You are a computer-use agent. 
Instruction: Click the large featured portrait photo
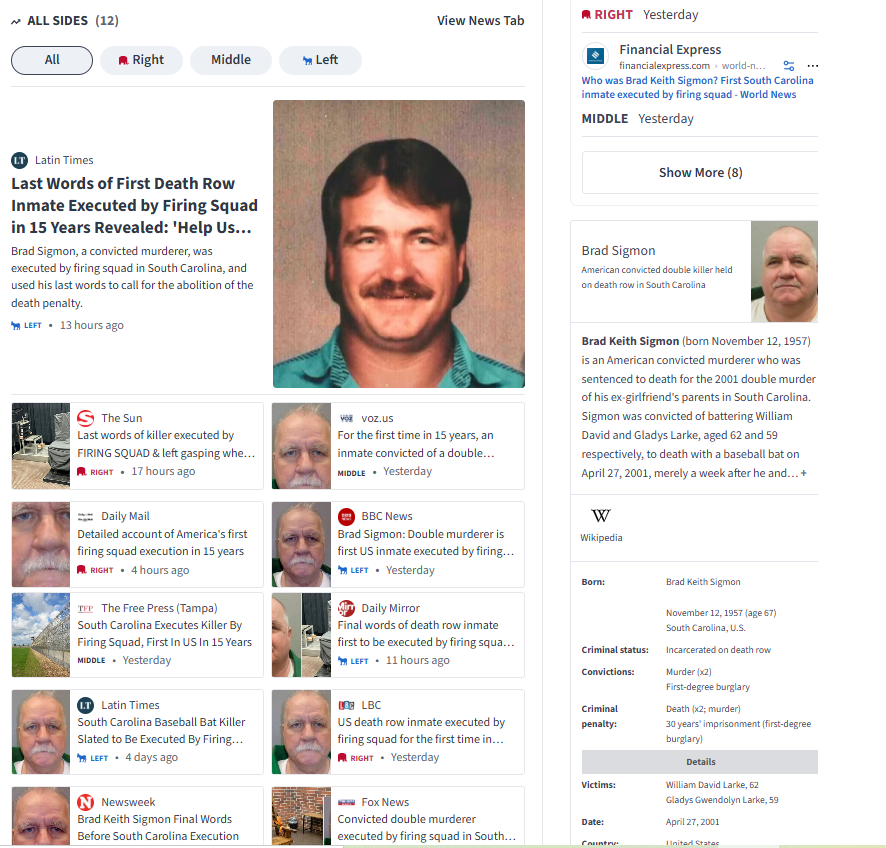399,244
